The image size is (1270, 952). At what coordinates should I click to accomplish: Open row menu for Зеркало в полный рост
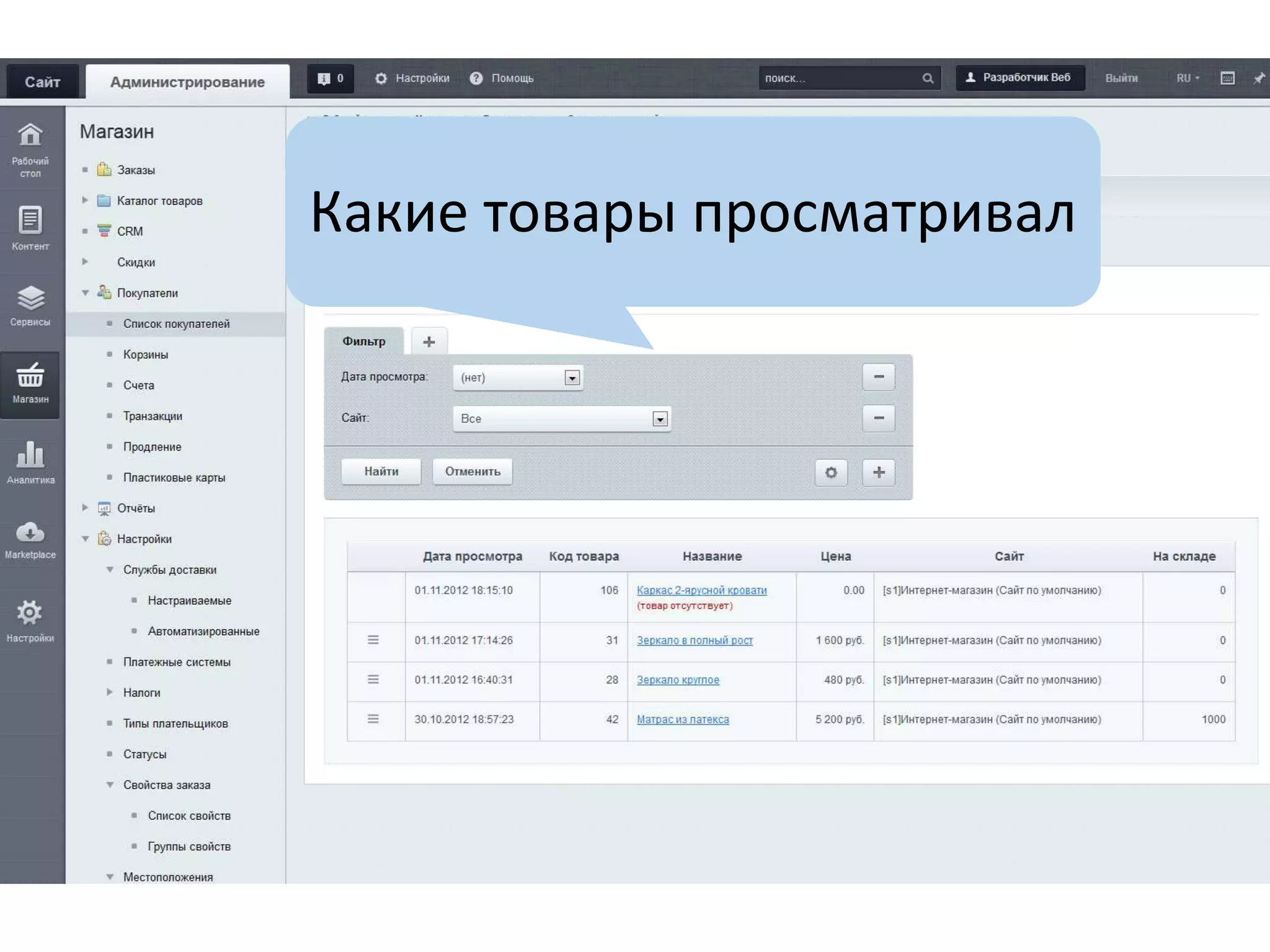pyautogui.click(x=373, y=640)
